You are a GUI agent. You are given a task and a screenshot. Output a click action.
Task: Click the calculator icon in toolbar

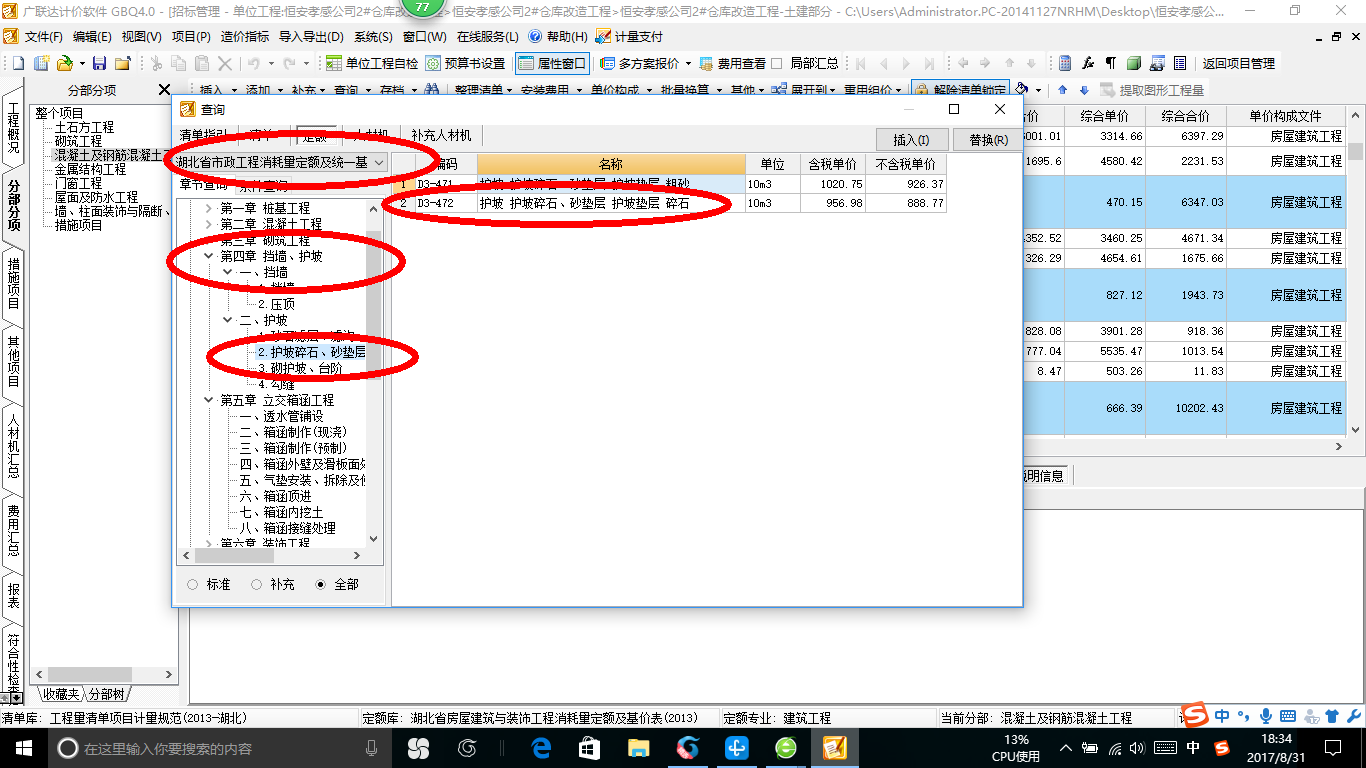[x=1066, y=63]
